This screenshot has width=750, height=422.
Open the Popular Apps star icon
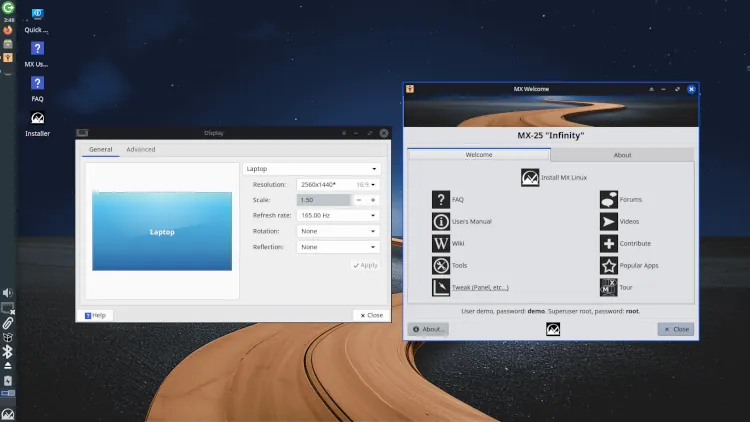coord(608,266)
